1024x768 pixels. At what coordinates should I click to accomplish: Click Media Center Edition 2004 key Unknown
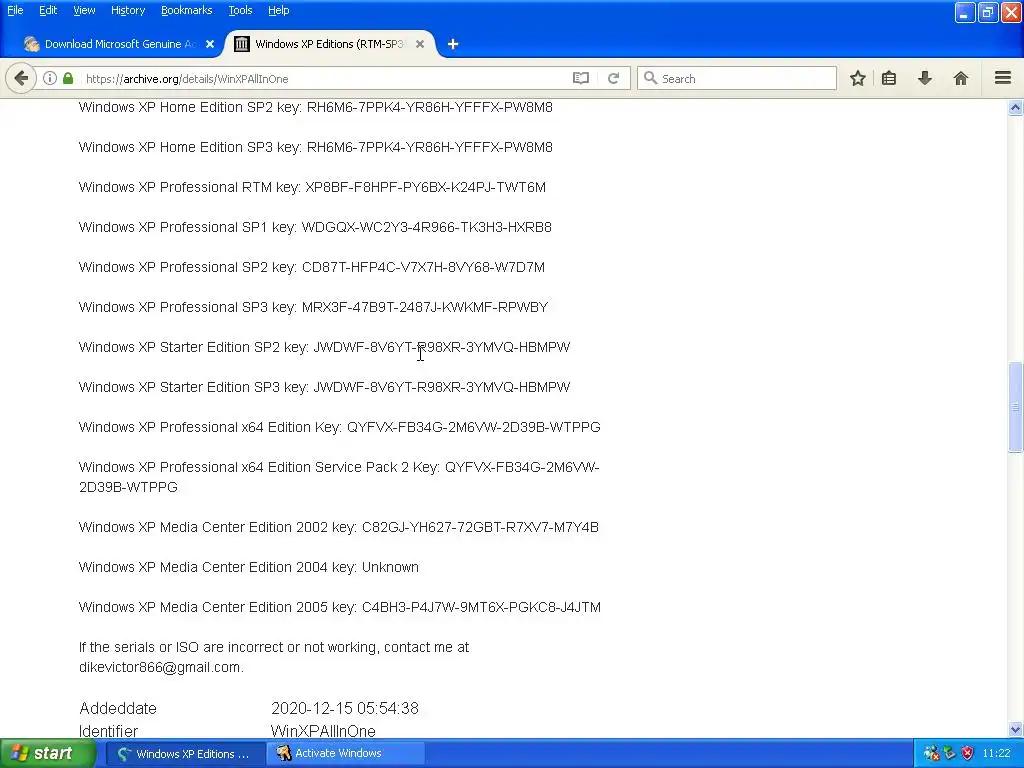249,567
